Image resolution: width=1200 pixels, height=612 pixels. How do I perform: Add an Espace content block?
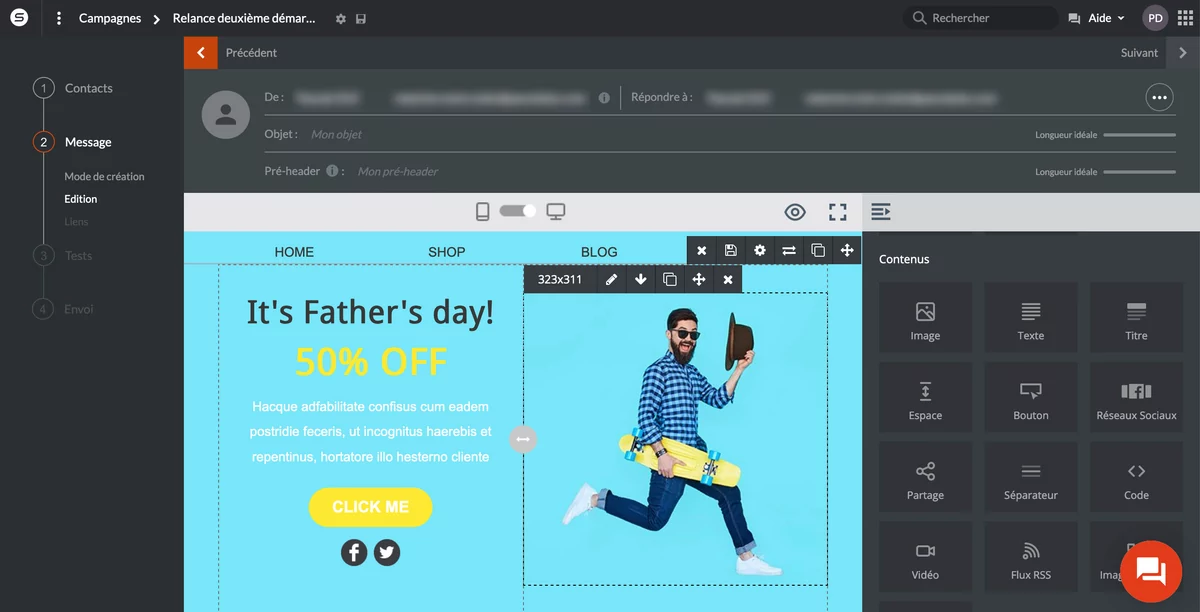pyautogui.click(x=925, y=397)
